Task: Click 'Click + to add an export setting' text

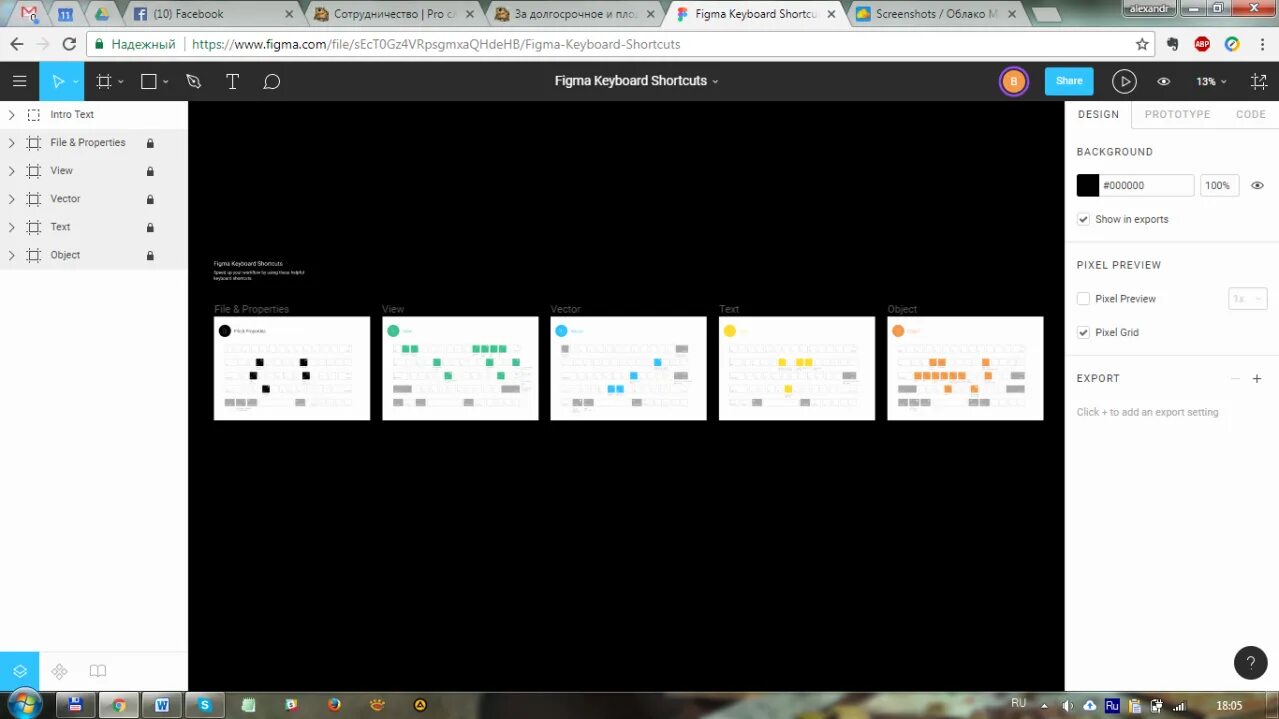Action: point(1147,412)
